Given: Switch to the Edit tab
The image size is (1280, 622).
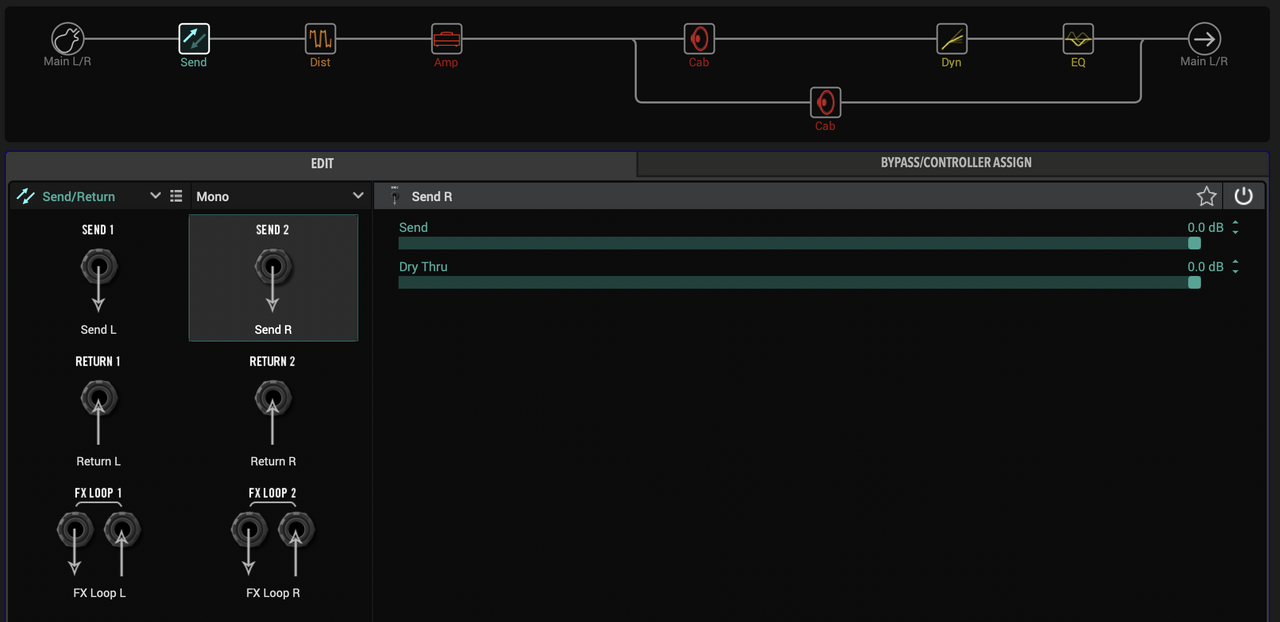Looking at the screenshot, I should pyautogui.click(x=321, y=163).
